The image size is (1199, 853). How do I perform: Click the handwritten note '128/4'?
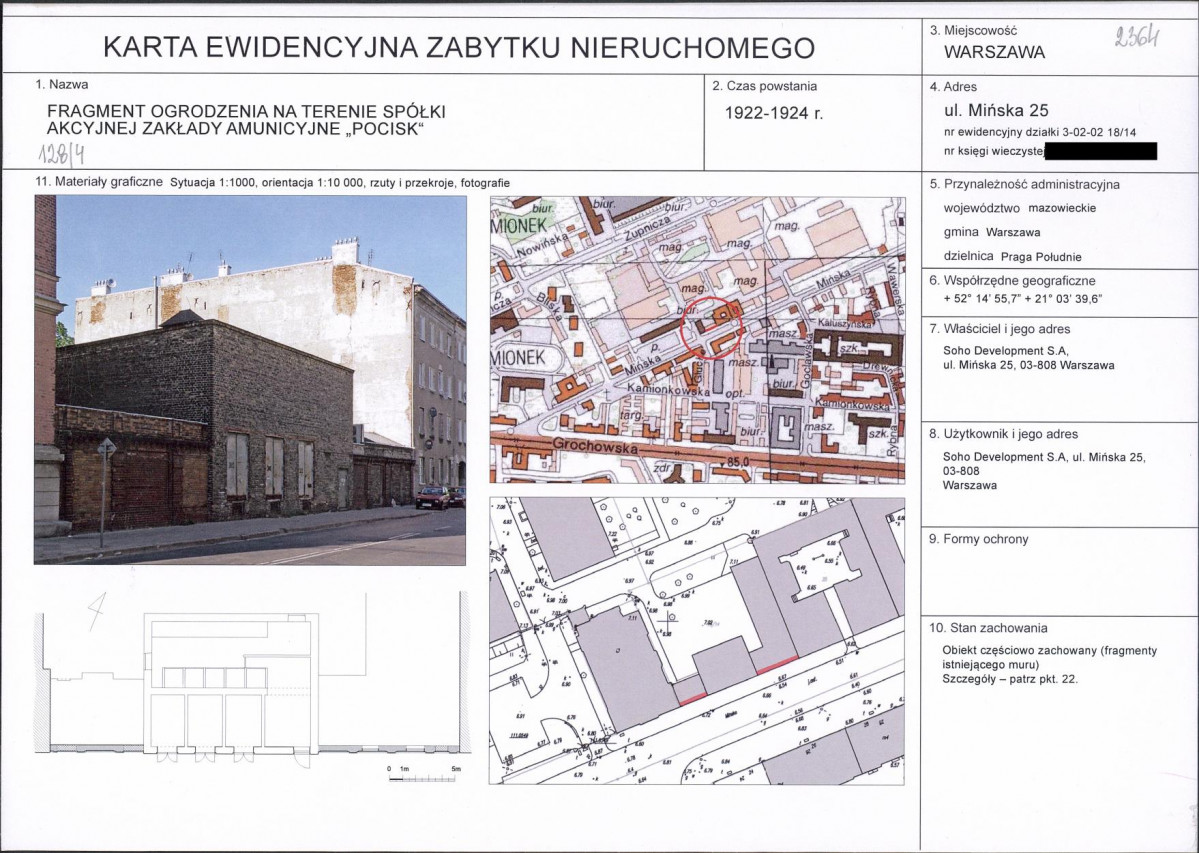61,153
